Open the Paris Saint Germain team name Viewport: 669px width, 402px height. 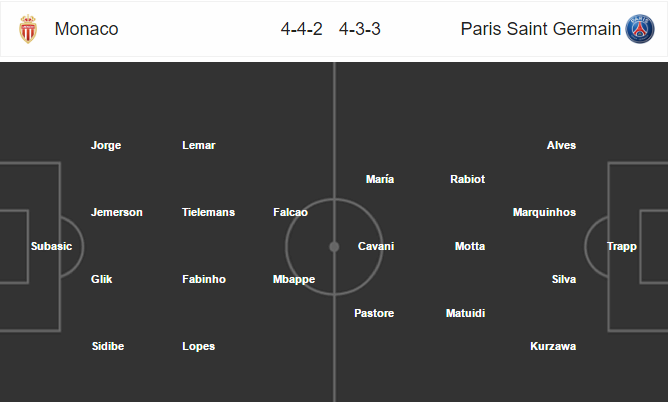tap(541, 29)
